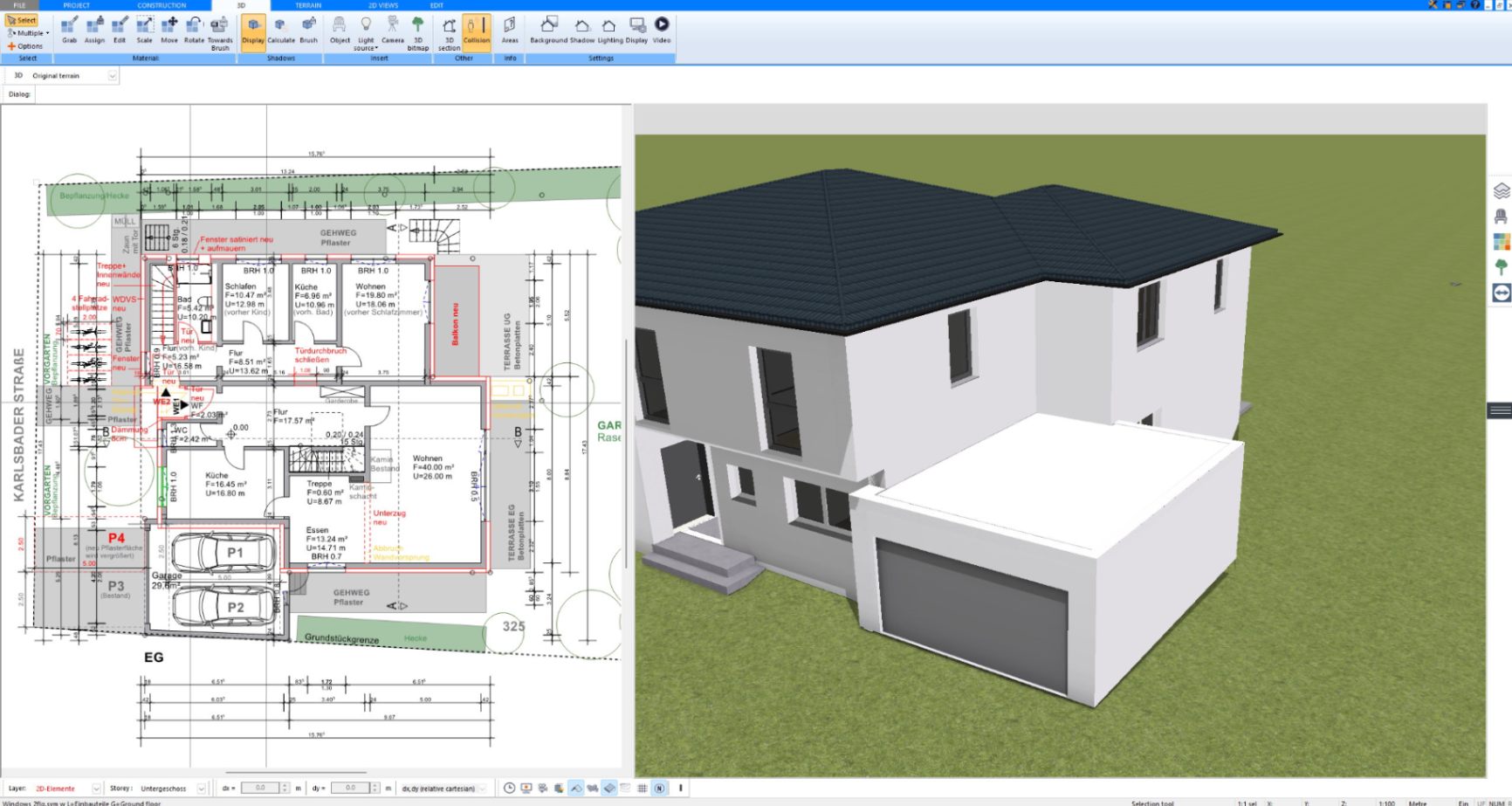Select the 3D ribbon tab
1512x806 pixels.
(x=241, y=5)
